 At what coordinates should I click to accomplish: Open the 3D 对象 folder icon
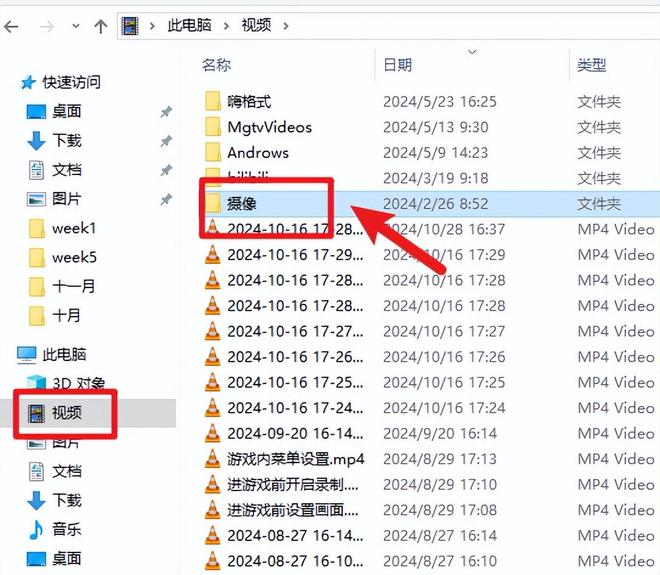[37, 383]
